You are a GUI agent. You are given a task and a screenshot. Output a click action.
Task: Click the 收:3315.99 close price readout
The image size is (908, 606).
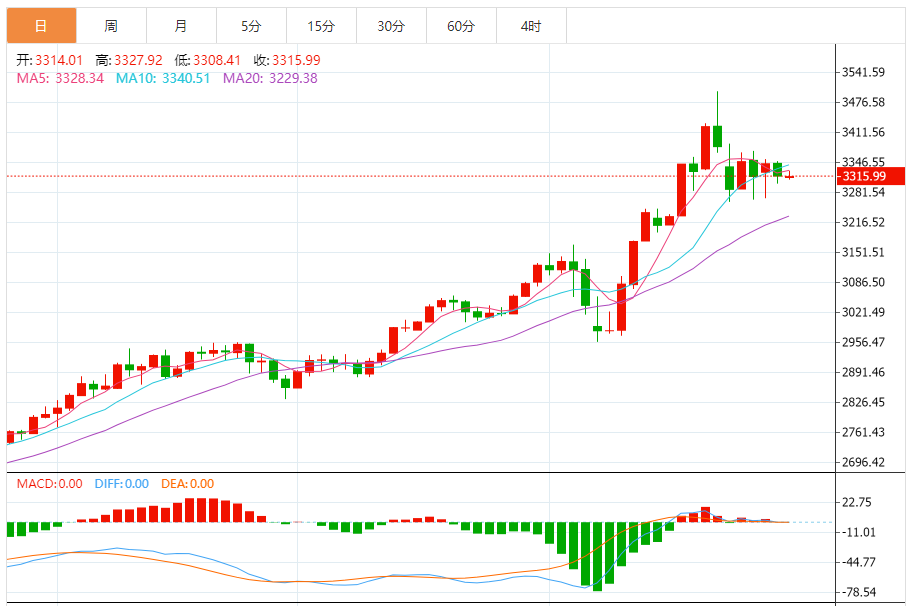click(x=287, y=60)
